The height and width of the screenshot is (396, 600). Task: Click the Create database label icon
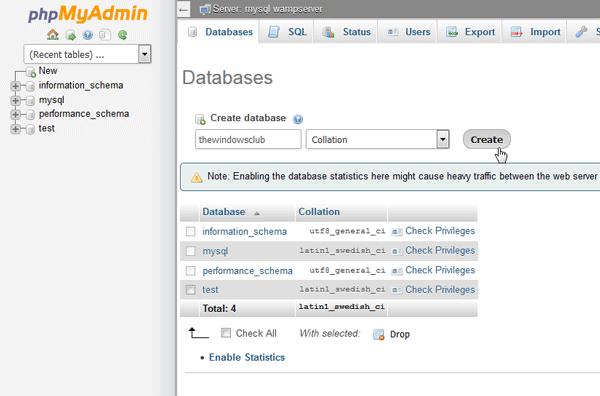tap(200, 119)
